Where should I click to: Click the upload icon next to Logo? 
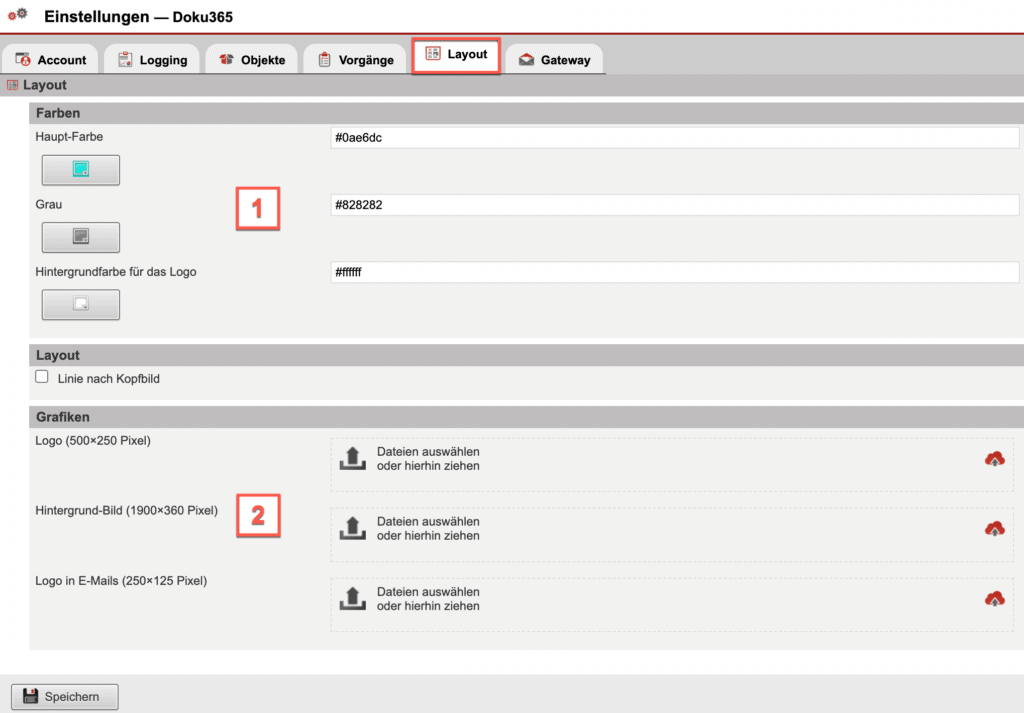pyautogui.click(x=351, y=458)
